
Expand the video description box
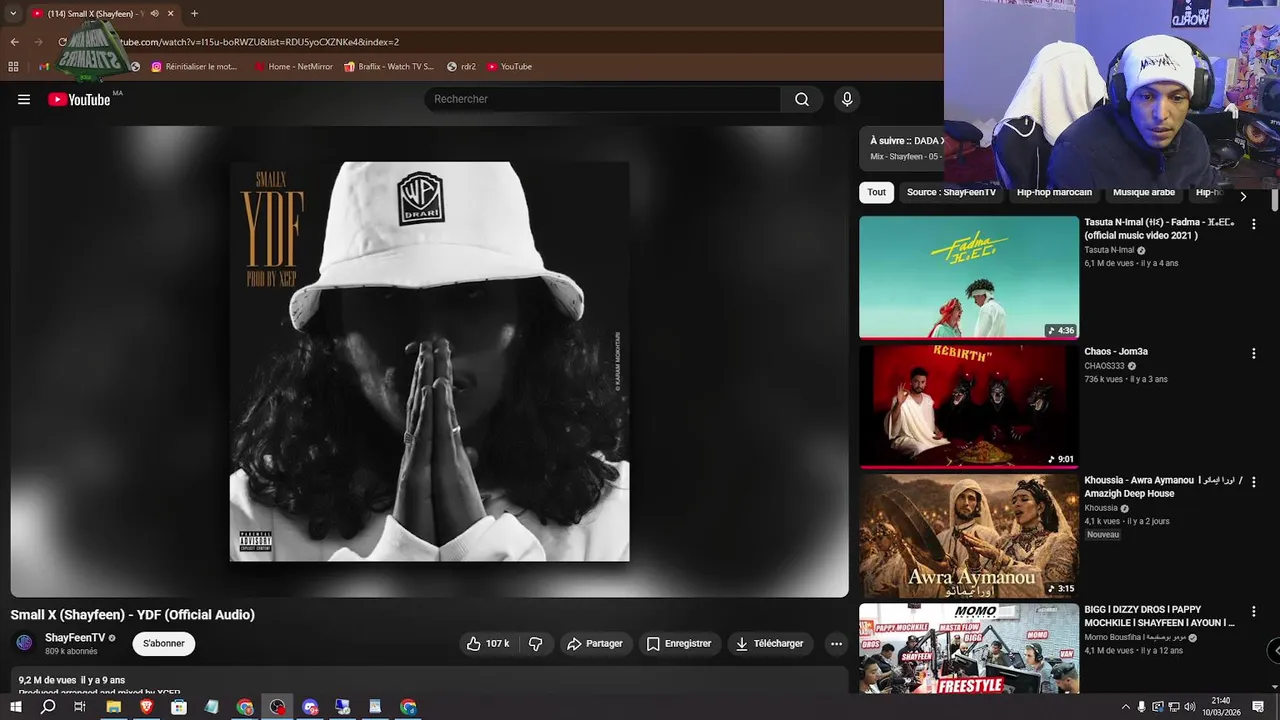click(430, 681)
